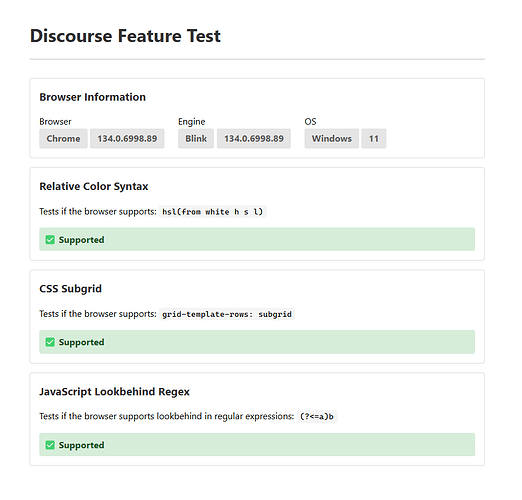Click the engine version 134.0.6998.89 badge

point(254,138)
